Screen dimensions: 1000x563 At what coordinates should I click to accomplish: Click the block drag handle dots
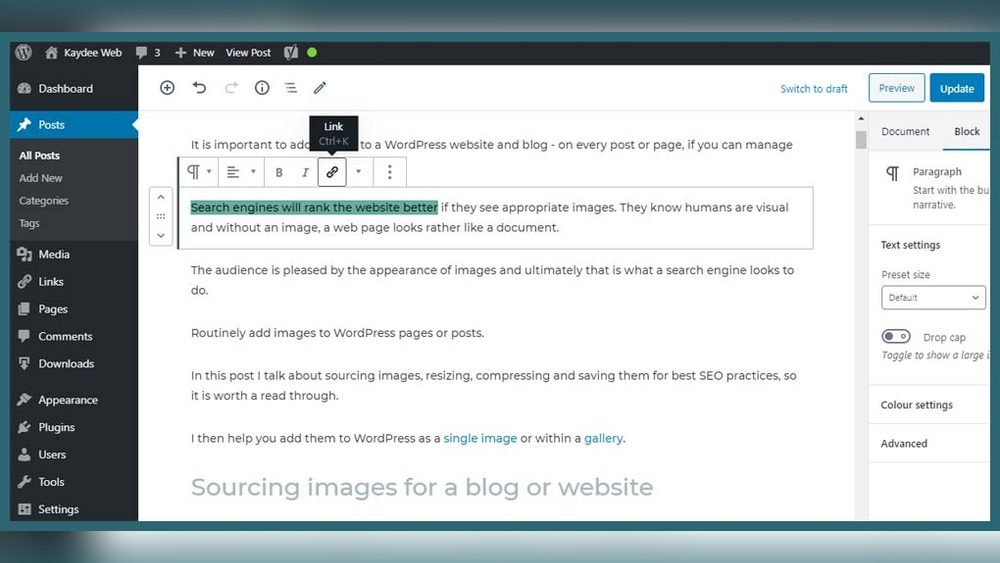click(x=161, y=216)
